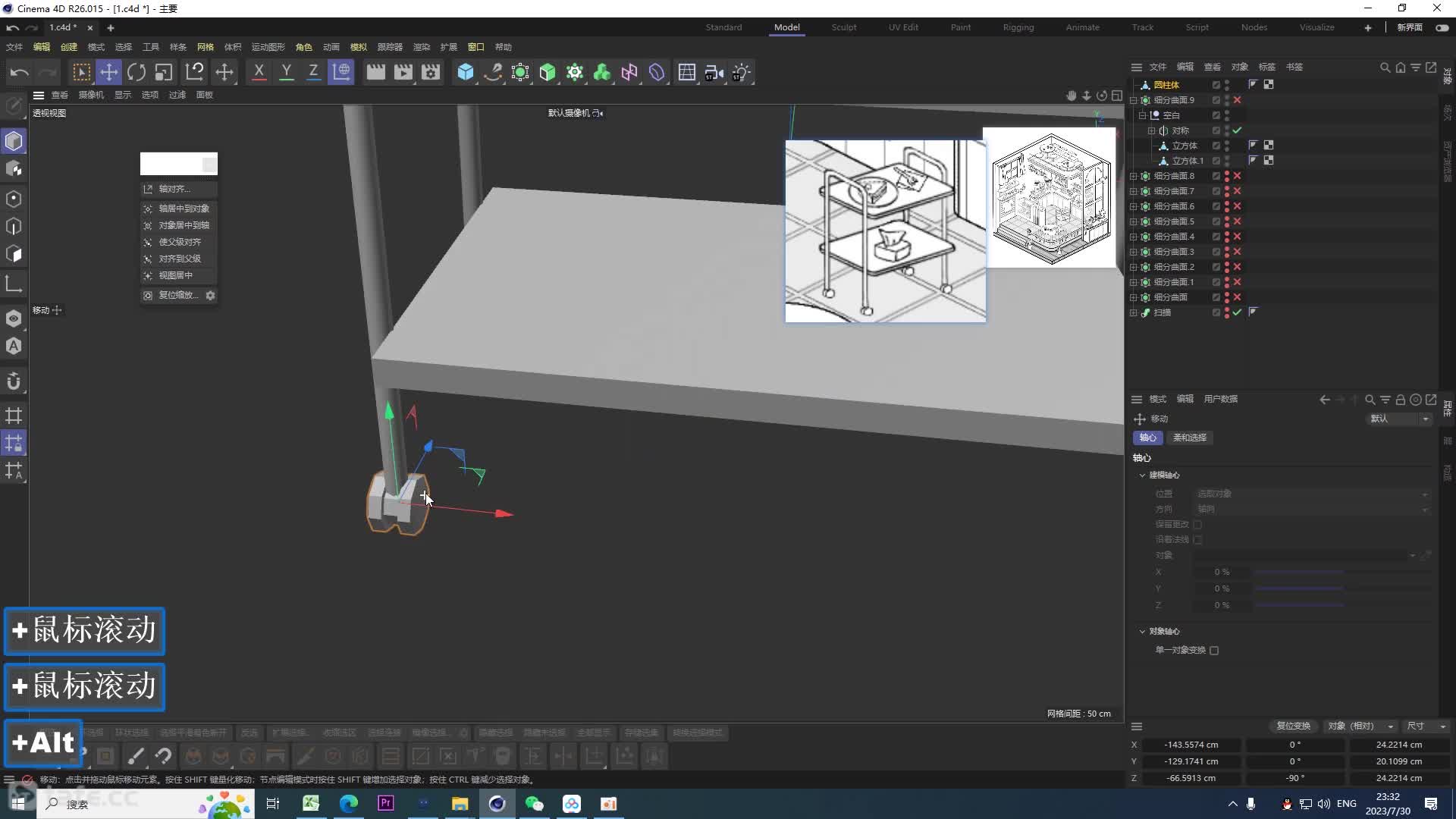Click the workplane grid icon in left sidebar

pyautogui.click(x=14, y=415)
